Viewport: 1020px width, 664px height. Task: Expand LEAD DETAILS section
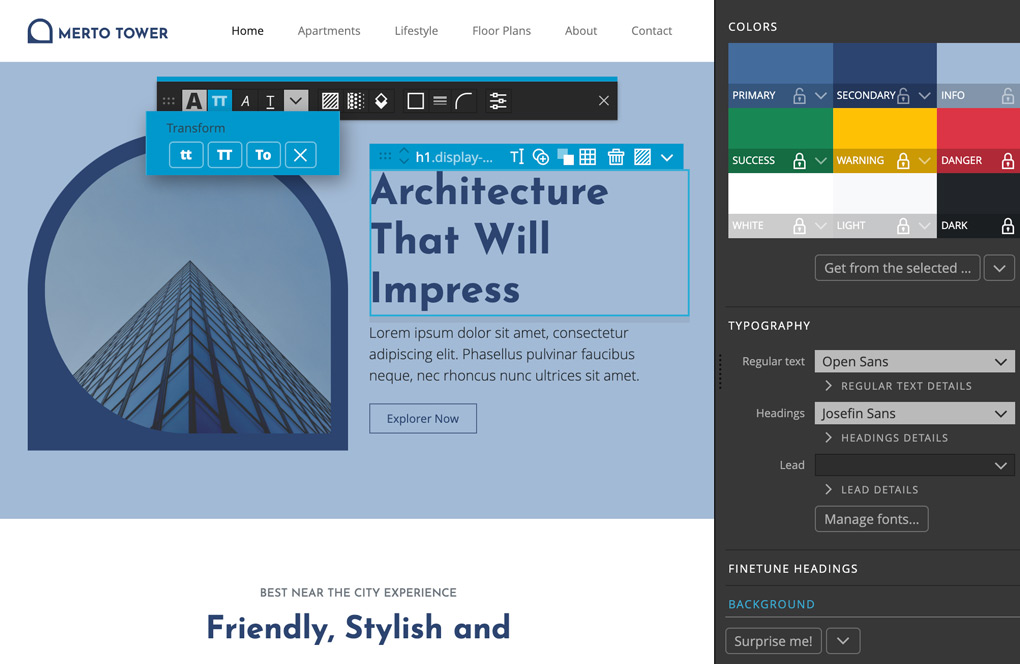pos(871,490)
